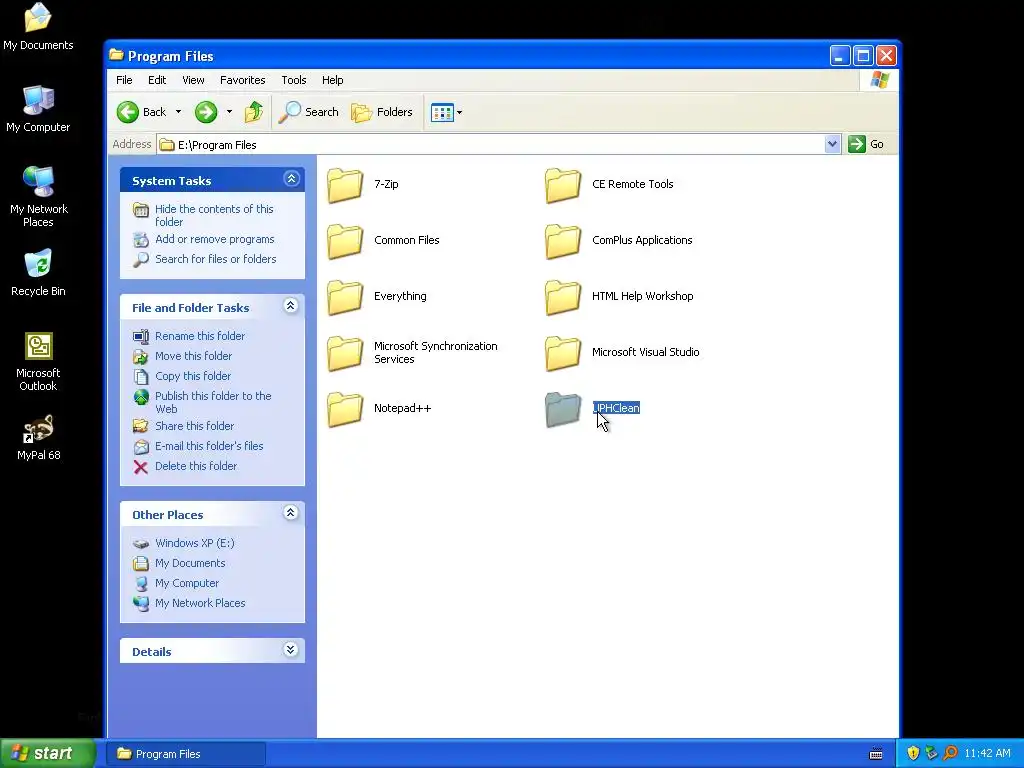The width and height of the screenshot is (1024, 768).
Task: Click Delete this folder link
Action: click(196, 466)
